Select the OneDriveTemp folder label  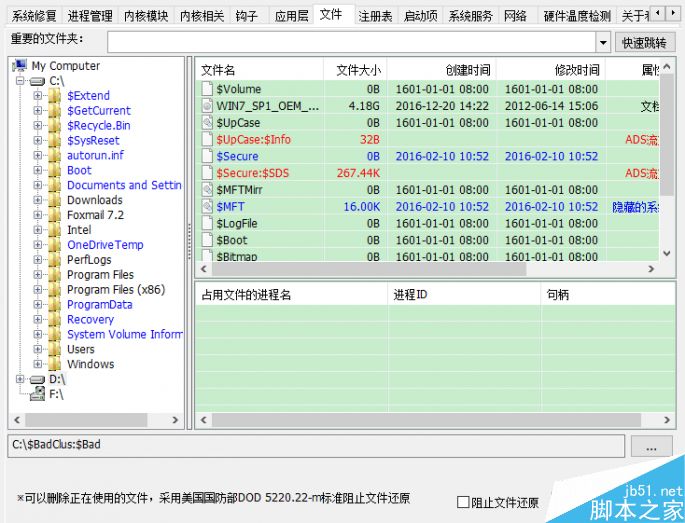105,245
